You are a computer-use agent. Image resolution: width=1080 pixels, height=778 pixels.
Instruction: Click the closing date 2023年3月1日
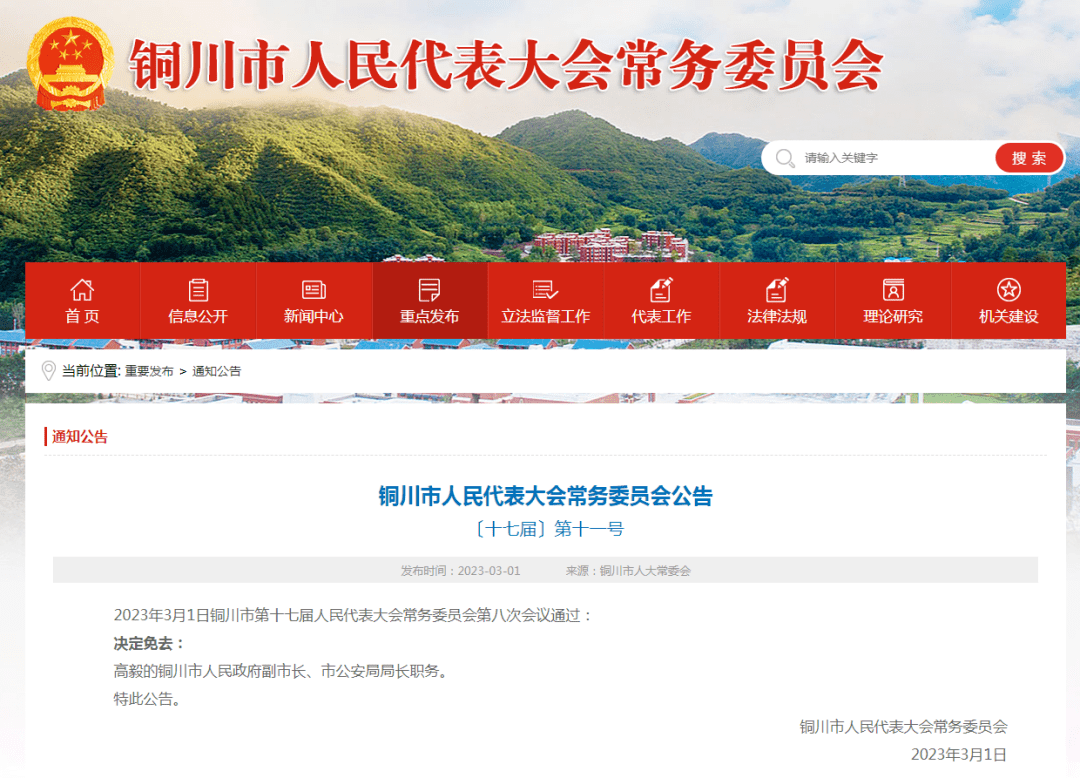tap(959, 755)
